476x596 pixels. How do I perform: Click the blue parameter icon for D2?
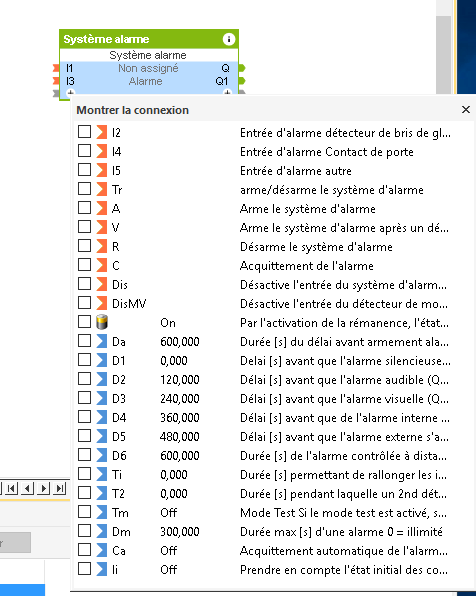pos(102,379)
